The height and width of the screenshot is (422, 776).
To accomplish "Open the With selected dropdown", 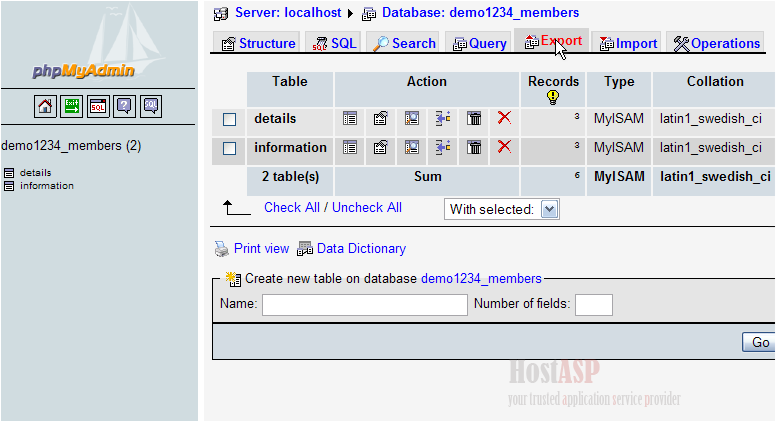I will click(x=502, y=209).
